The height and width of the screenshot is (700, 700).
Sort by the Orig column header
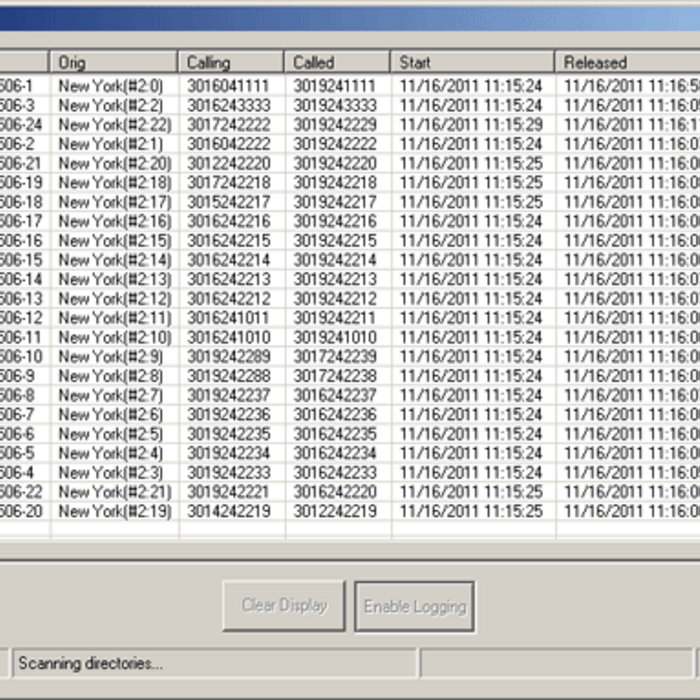114,62
